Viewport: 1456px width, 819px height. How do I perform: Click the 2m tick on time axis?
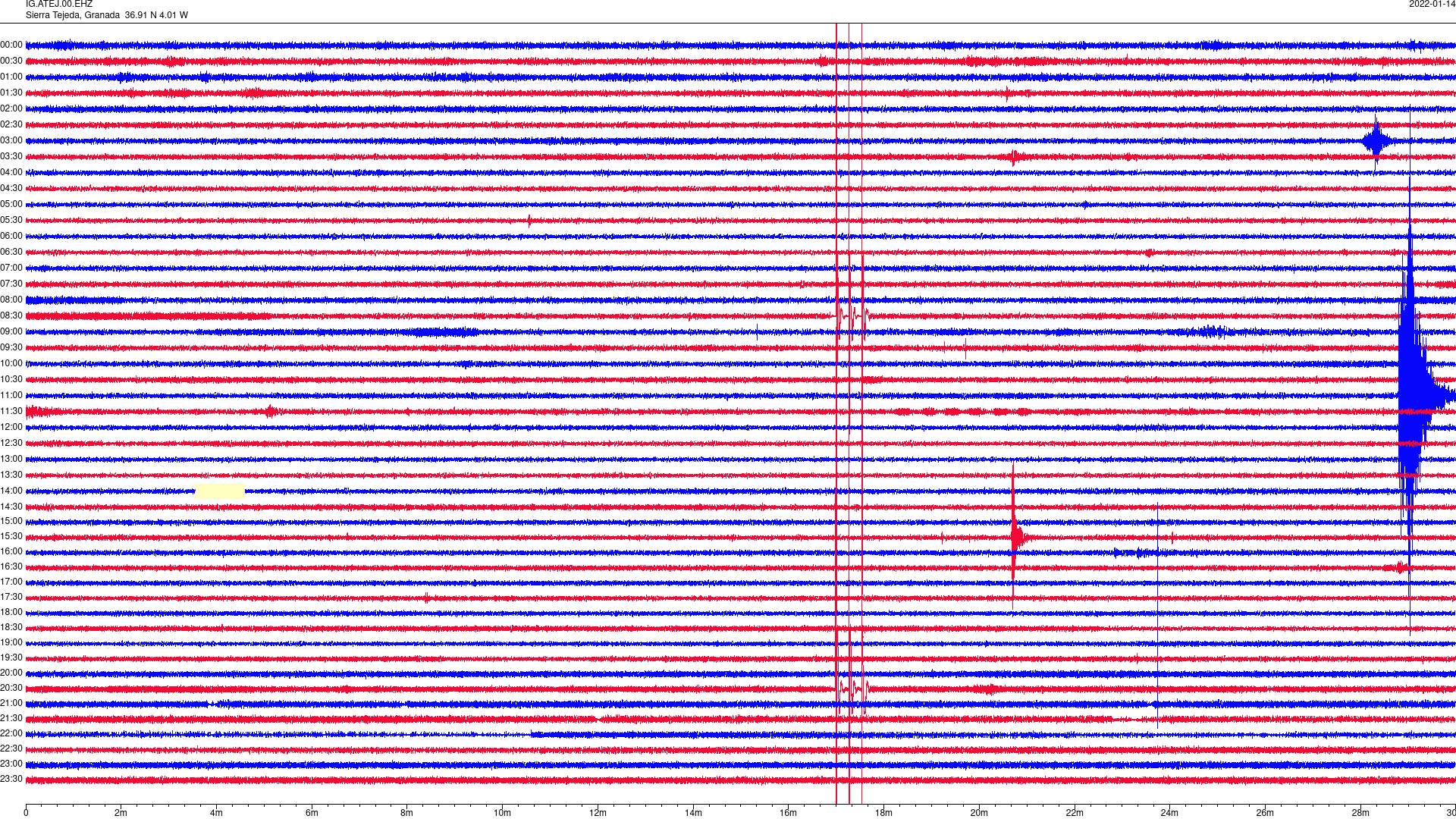(x=121, y=813)
